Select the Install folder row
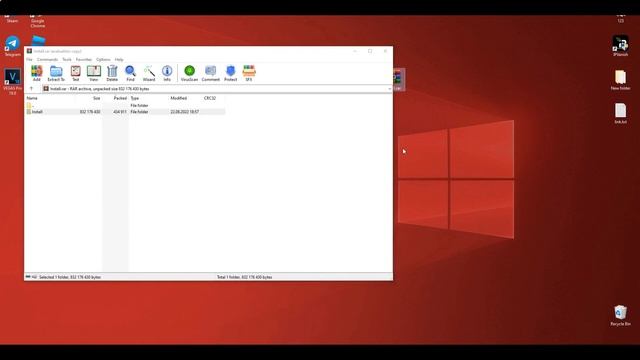The image size is (640, 360). click(125, 111)
